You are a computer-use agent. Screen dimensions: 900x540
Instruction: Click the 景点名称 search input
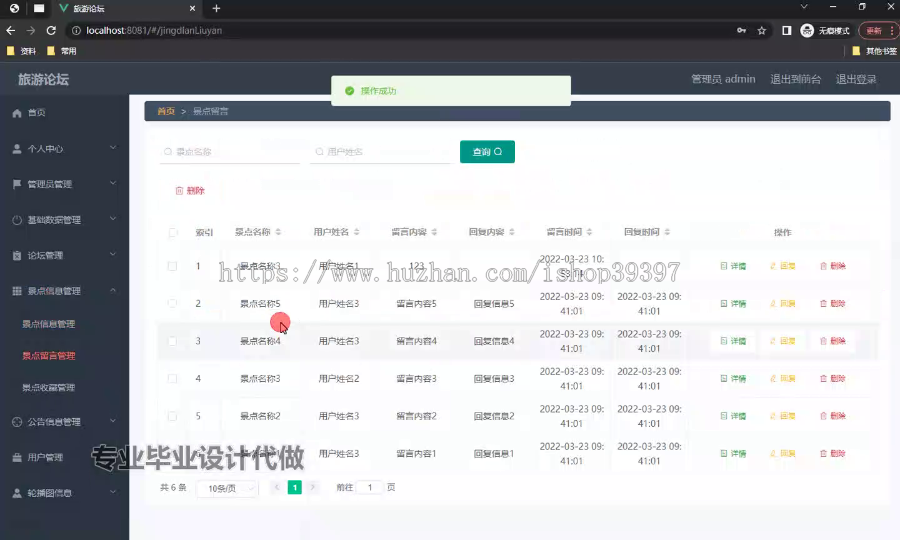pyautogui.click(x=230, y=151)
